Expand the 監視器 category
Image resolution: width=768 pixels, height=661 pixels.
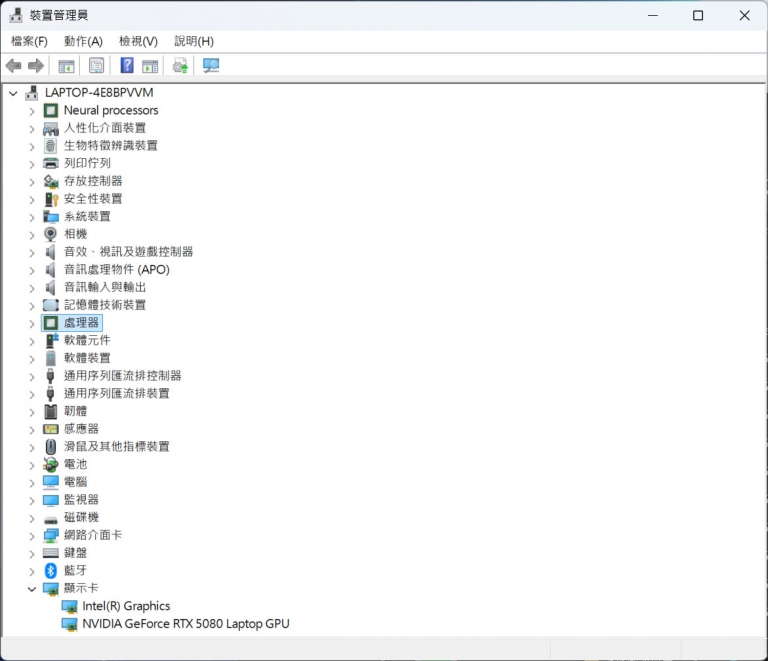coord(32,500)
